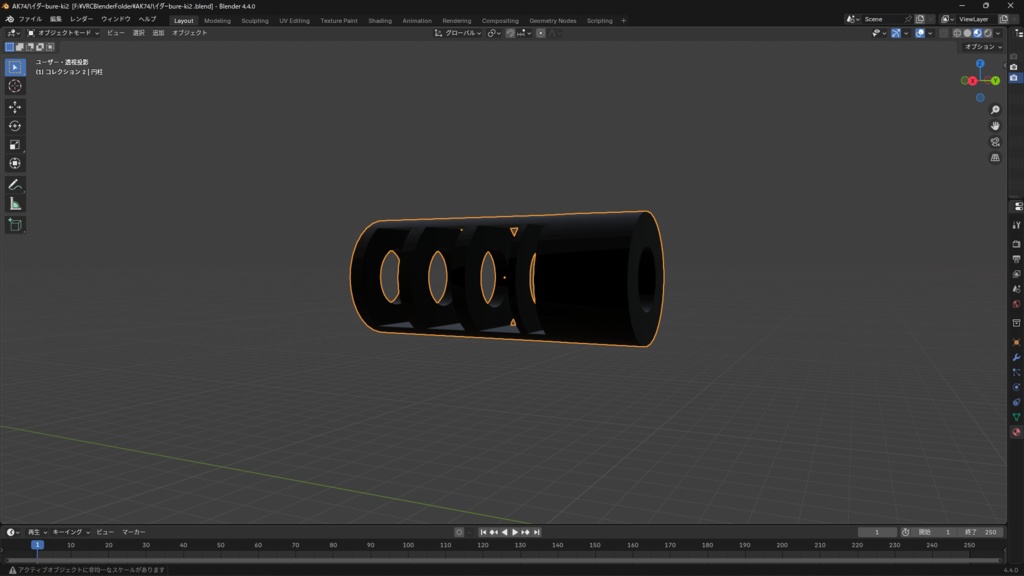Select the Annotate pencil tool
The height and width of the screenshot is (576, 1024).
coord(15,185)
